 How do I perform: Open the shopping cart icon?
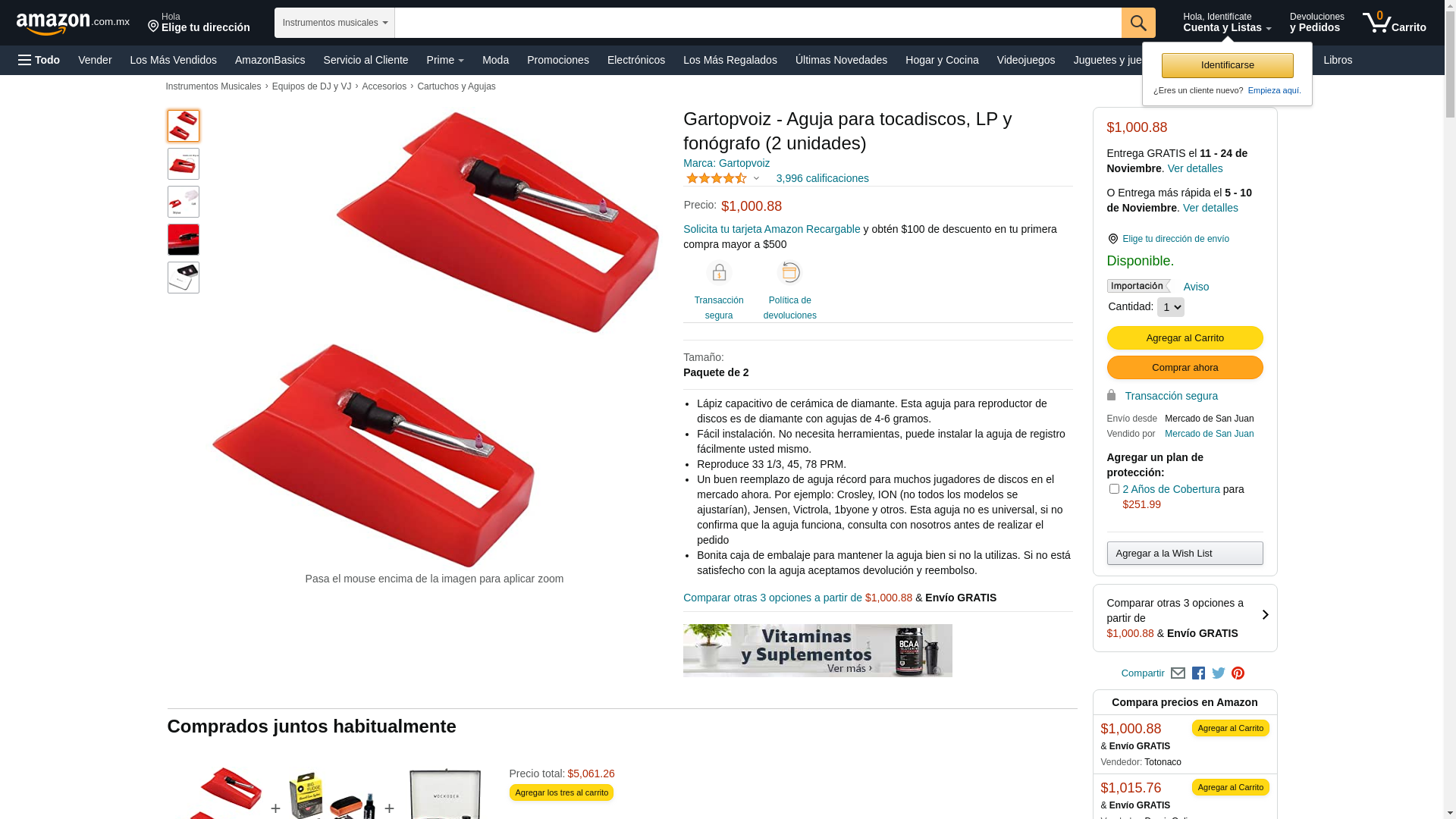1394,23
